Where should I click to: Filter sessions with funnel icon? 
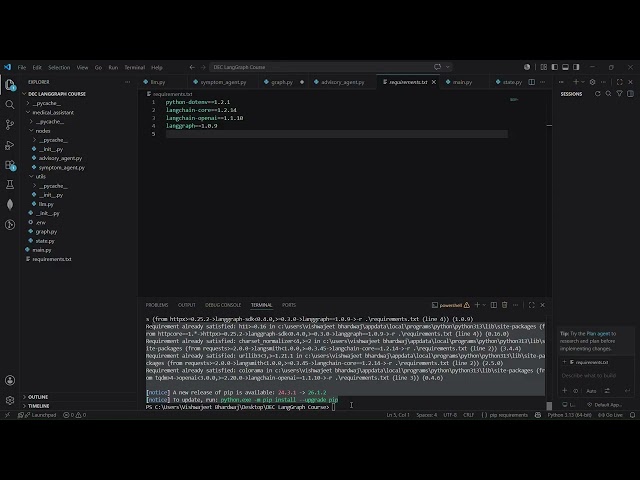620,94
